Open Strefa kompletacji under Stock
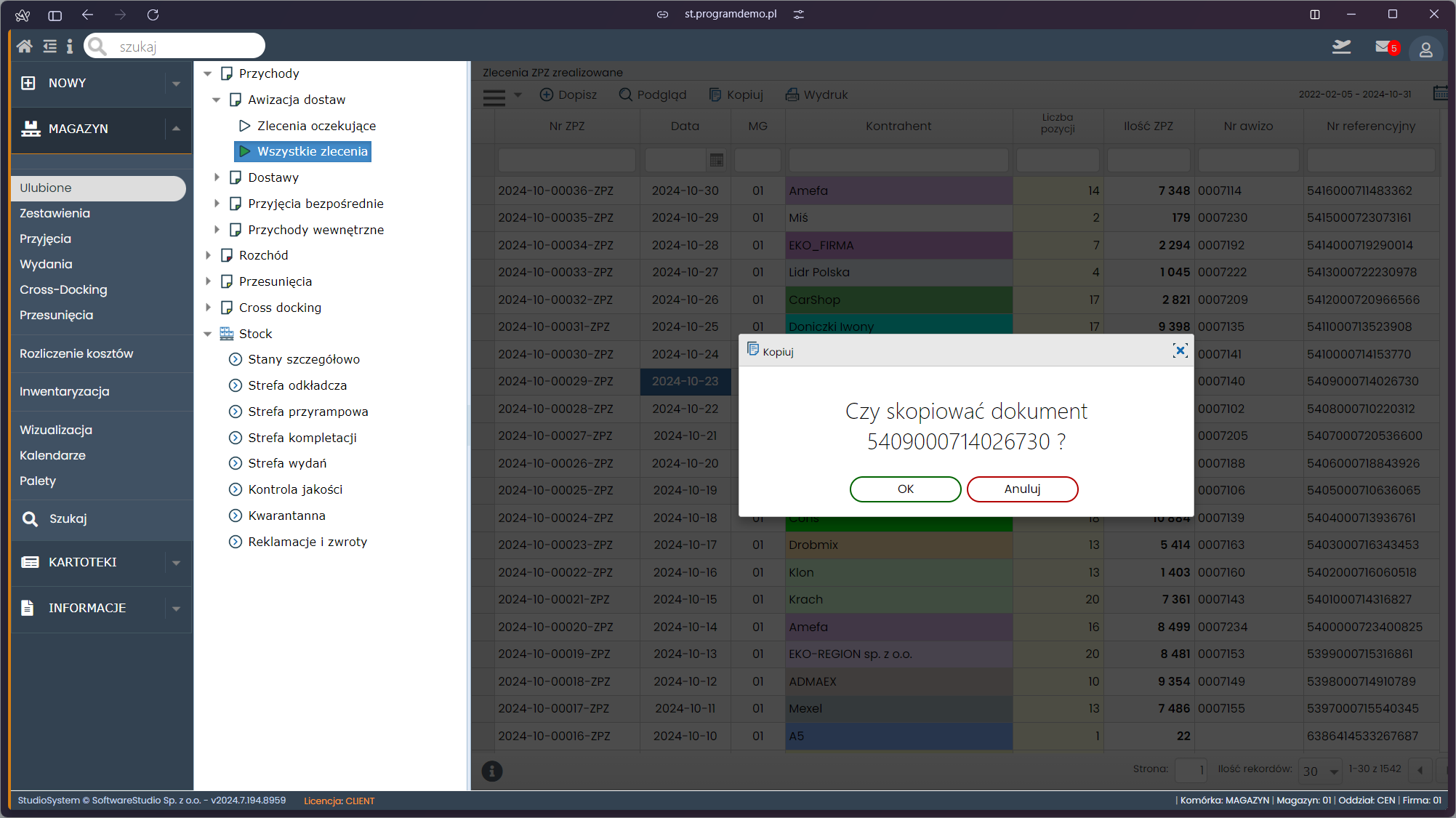Viewport: 1456px width, 818px height. [x=302, y=438]
